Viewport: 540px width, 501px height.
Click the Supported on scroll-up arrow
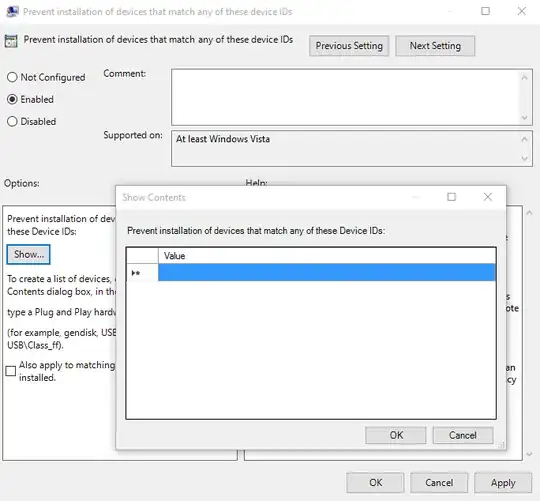pyautogui.click(x=524, y=139)
